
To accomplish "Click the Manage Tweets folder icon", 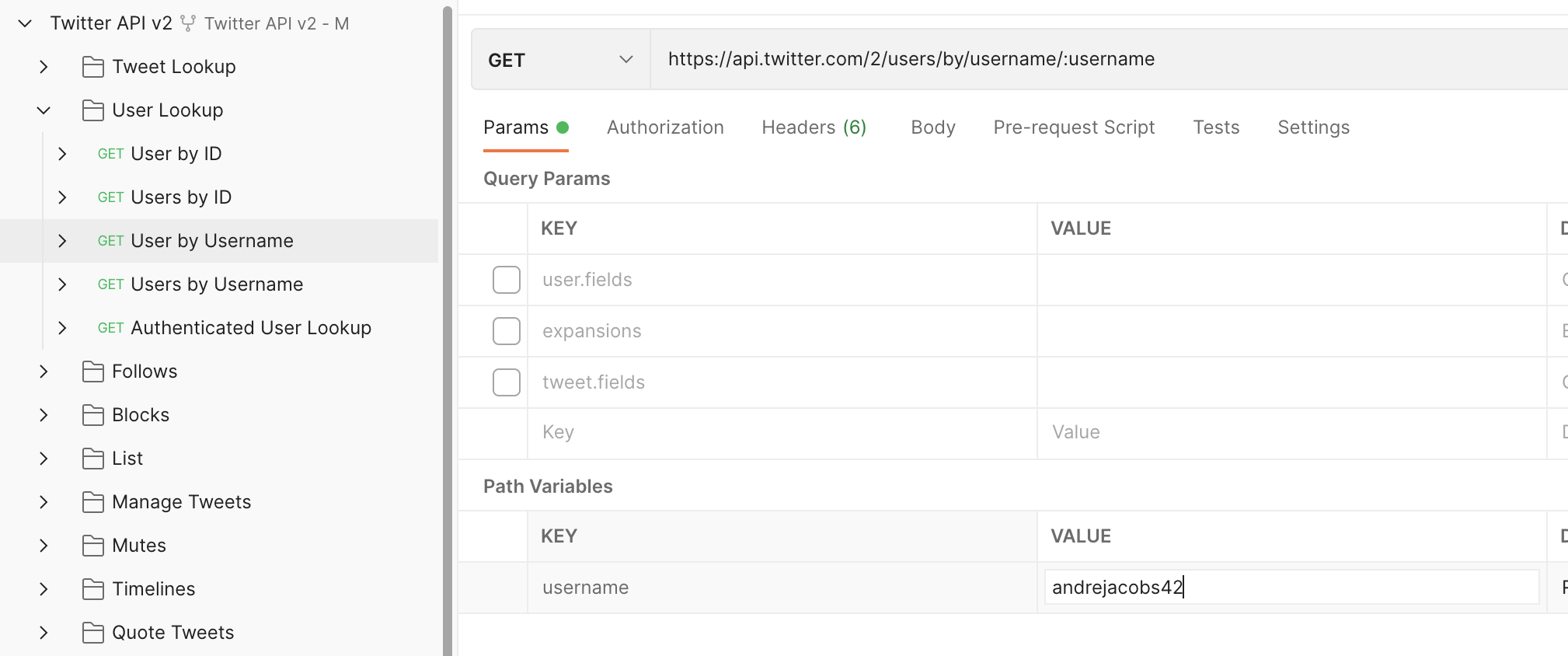I will click(93, 502).
